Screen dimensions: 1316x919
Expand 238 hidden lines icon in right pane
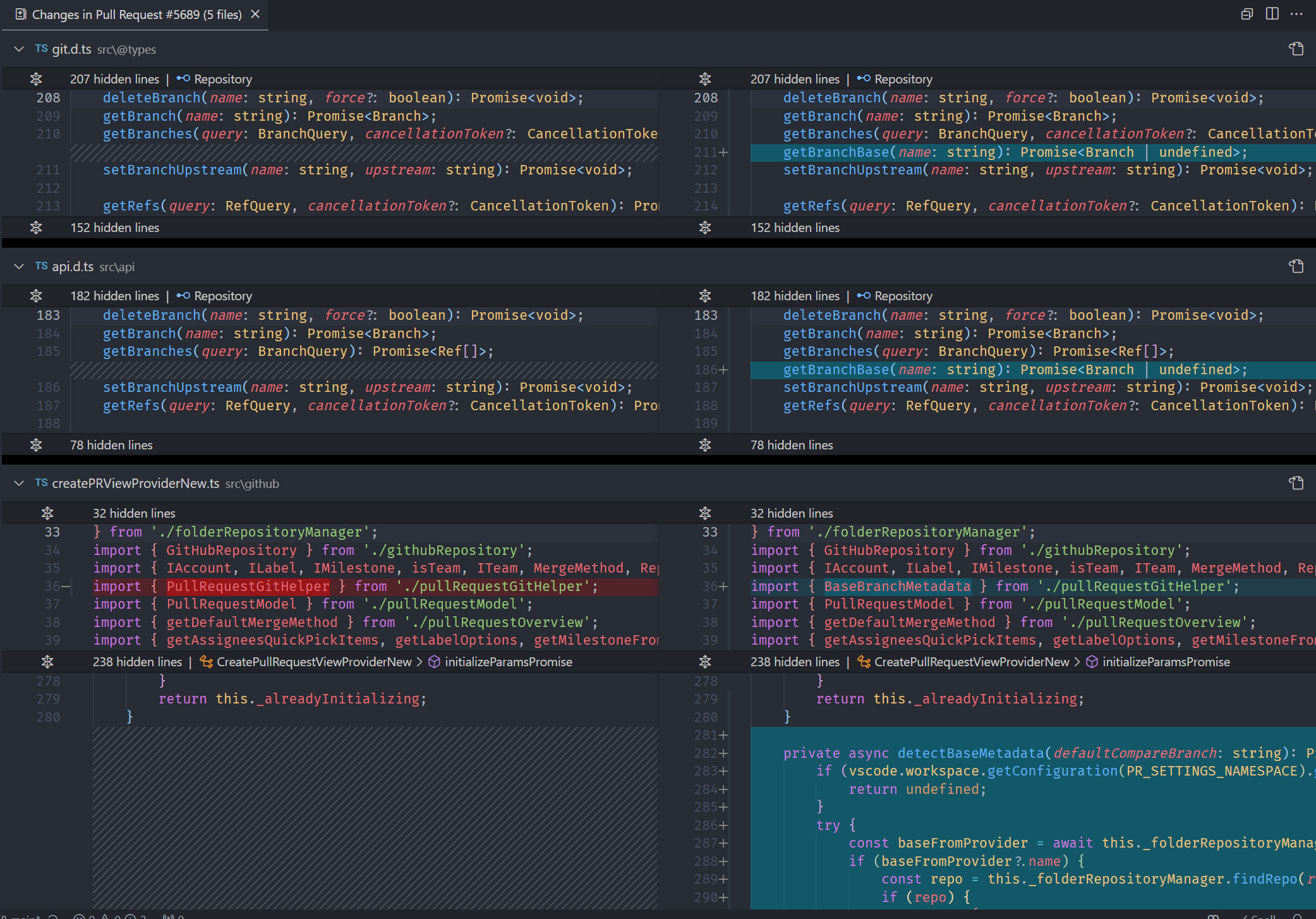(705, 662)
